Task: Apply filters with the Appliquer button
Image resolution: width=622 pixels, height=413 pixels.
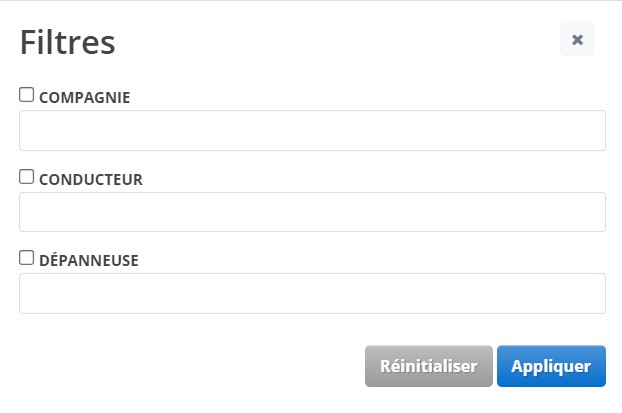Action: (x=551, y=367)
